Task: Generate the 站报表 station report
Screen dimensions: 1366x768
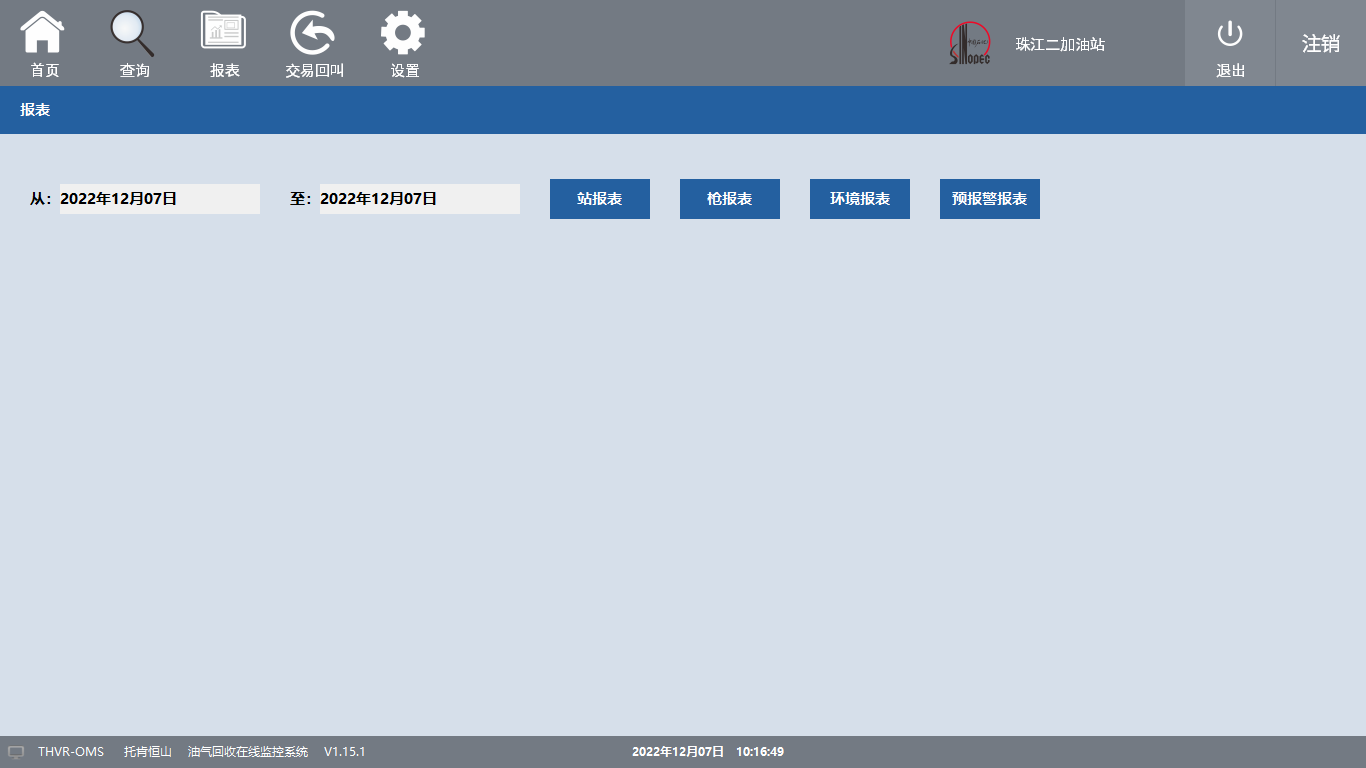Action: pos(600,199)
